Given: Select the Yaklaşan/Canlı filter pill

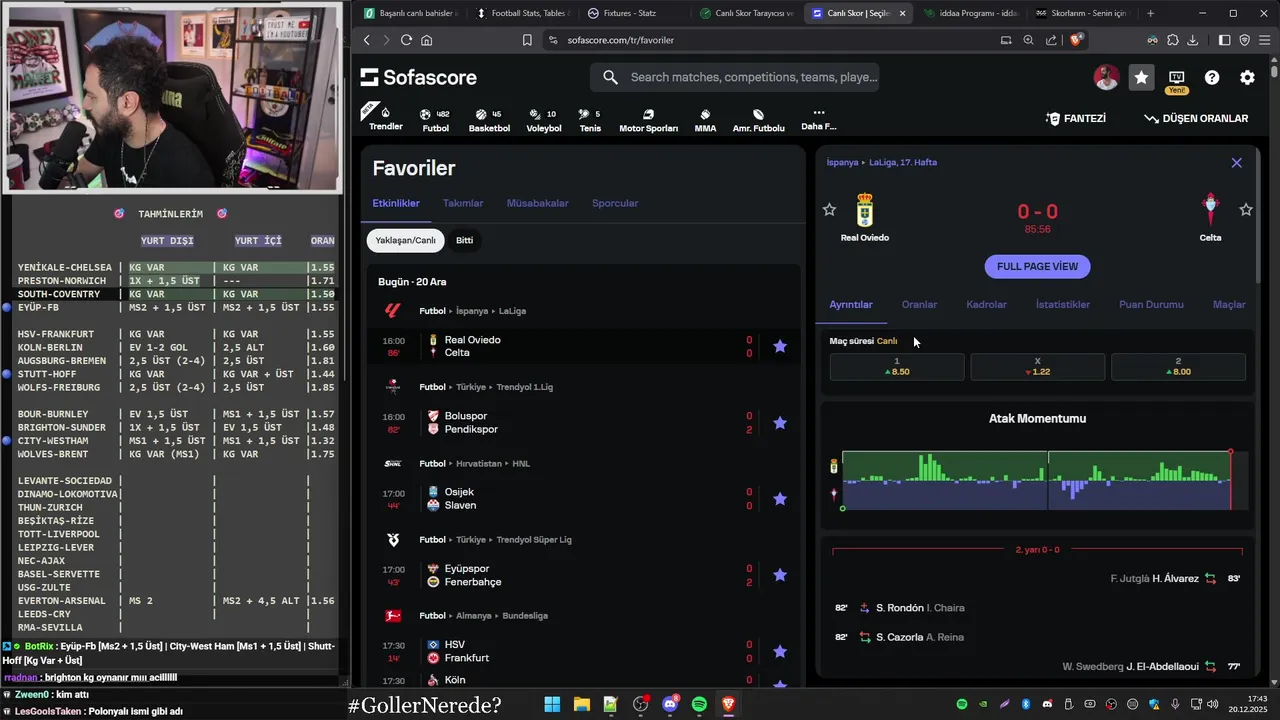Looking at the screenshot, I should coord(405,241).
